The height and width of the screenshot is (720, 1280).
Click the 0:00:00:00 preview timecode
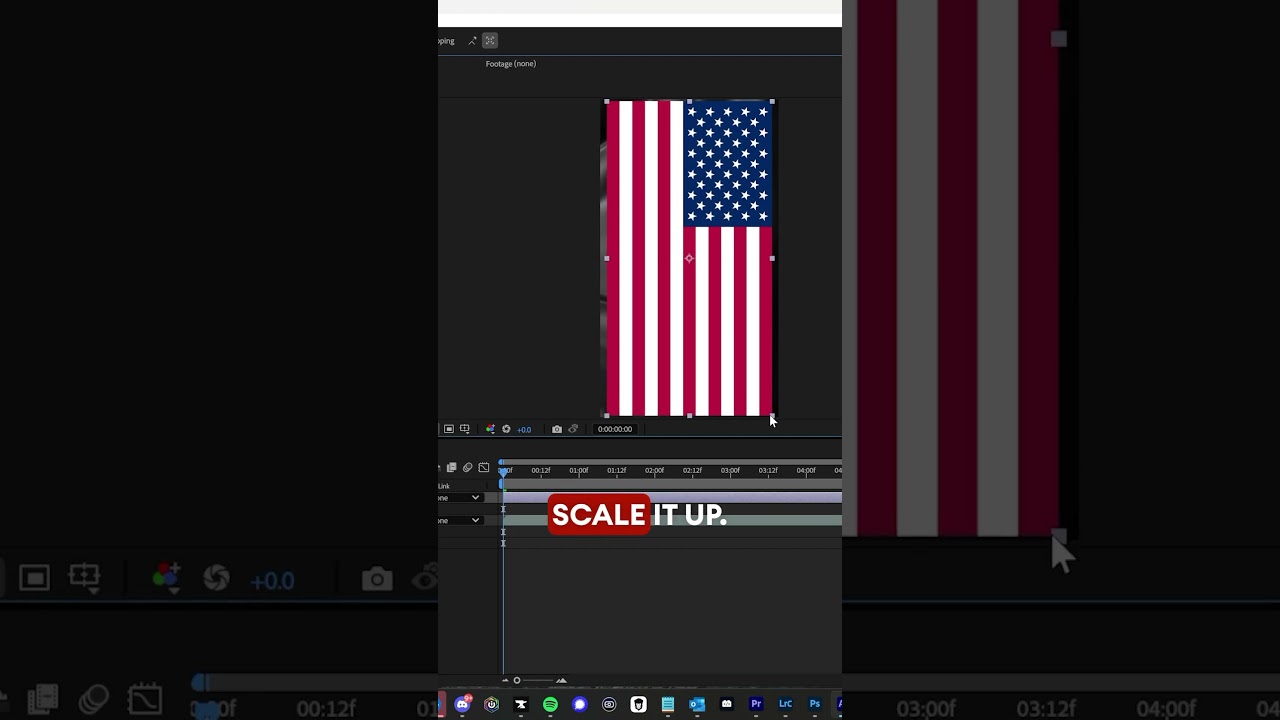click(x=615, y=429)
